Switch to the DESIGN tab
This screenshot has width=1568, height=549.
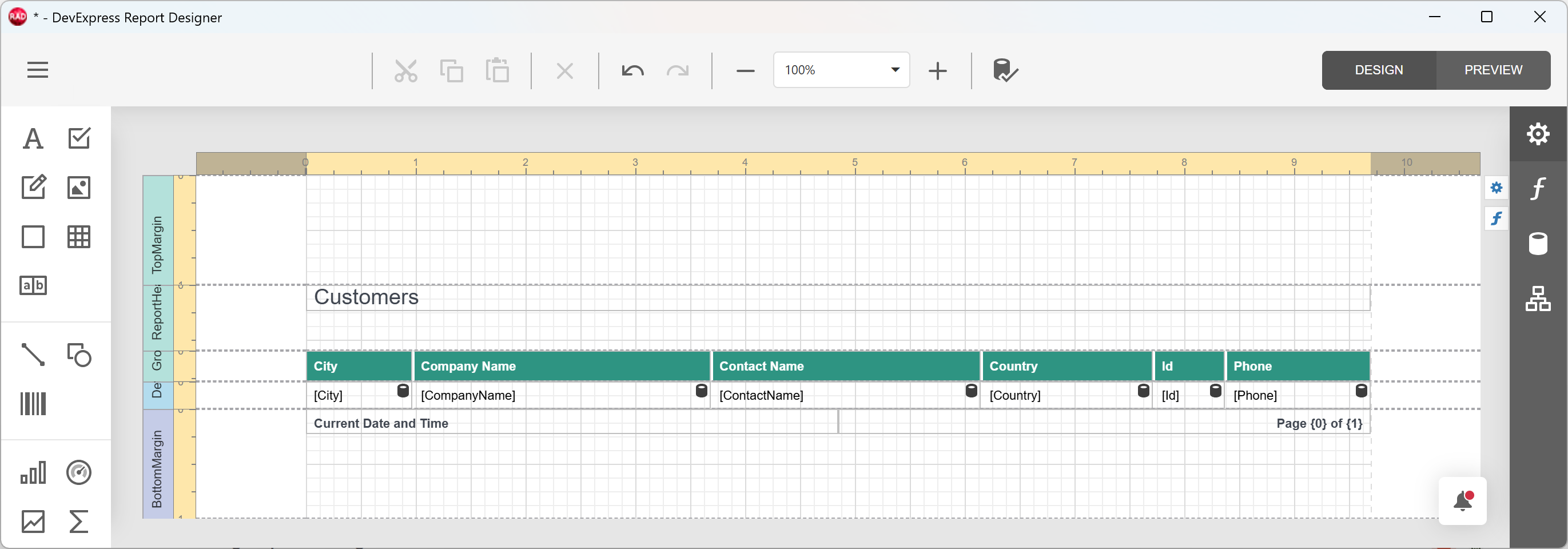(1379, 70)
